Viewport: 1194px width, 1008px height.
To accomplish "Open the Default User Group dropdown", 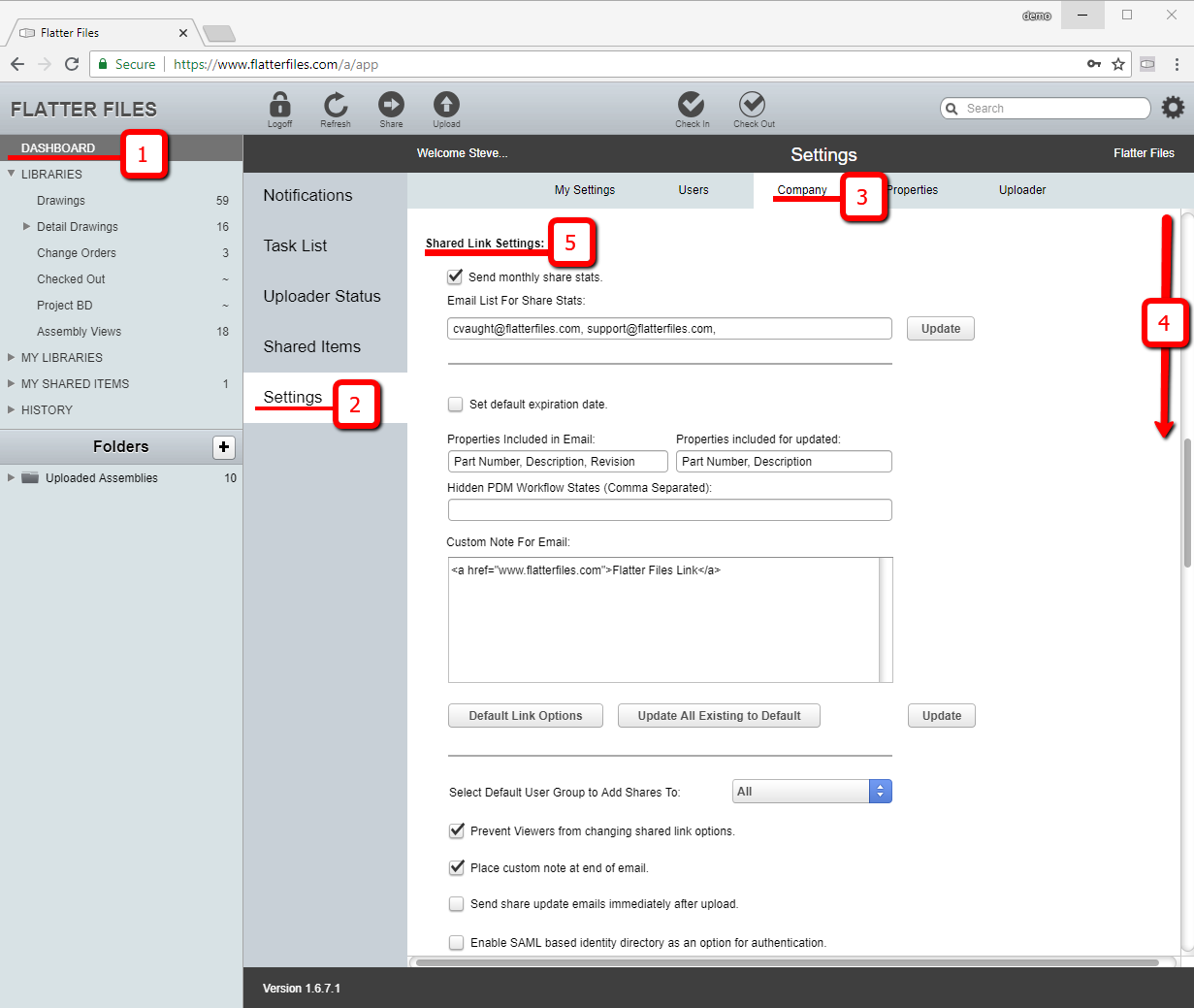I will click(812, 792).
